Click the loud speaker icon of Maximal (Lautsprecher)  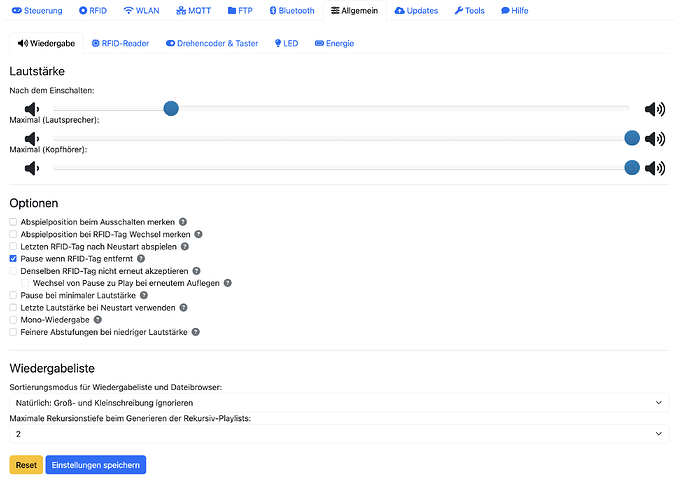tap(655, 139)
